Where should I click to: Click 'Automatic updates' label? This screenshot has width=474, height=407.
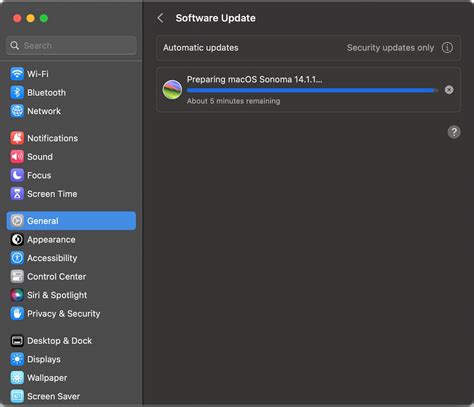[201, 48]
